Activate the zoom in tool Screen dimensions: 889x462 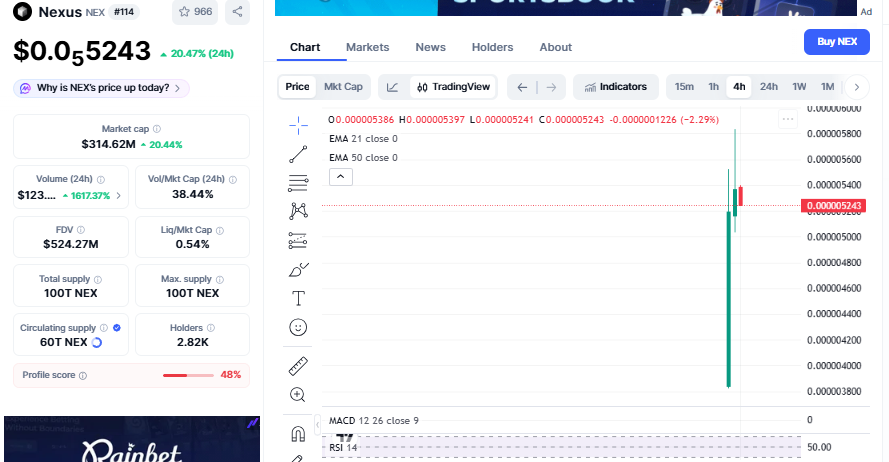pyautogui.click(x=298, y=395)
